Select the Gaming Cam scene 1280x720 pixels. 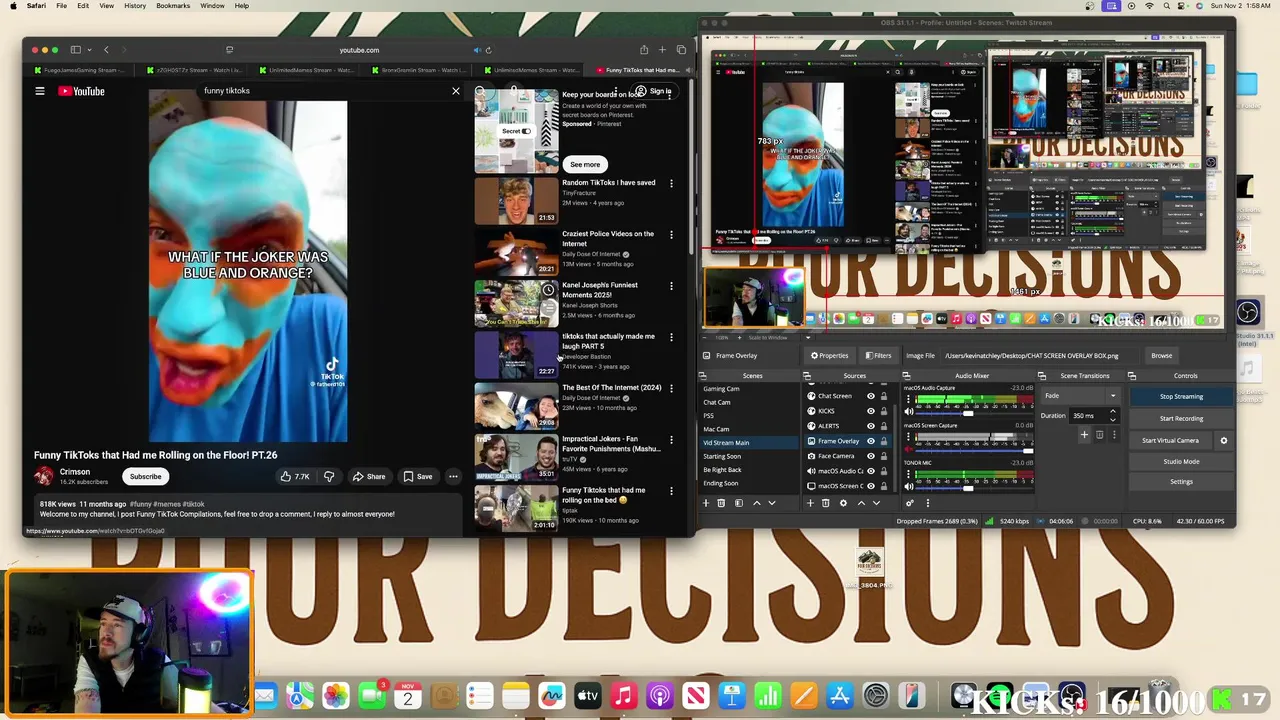coord(721,389)
